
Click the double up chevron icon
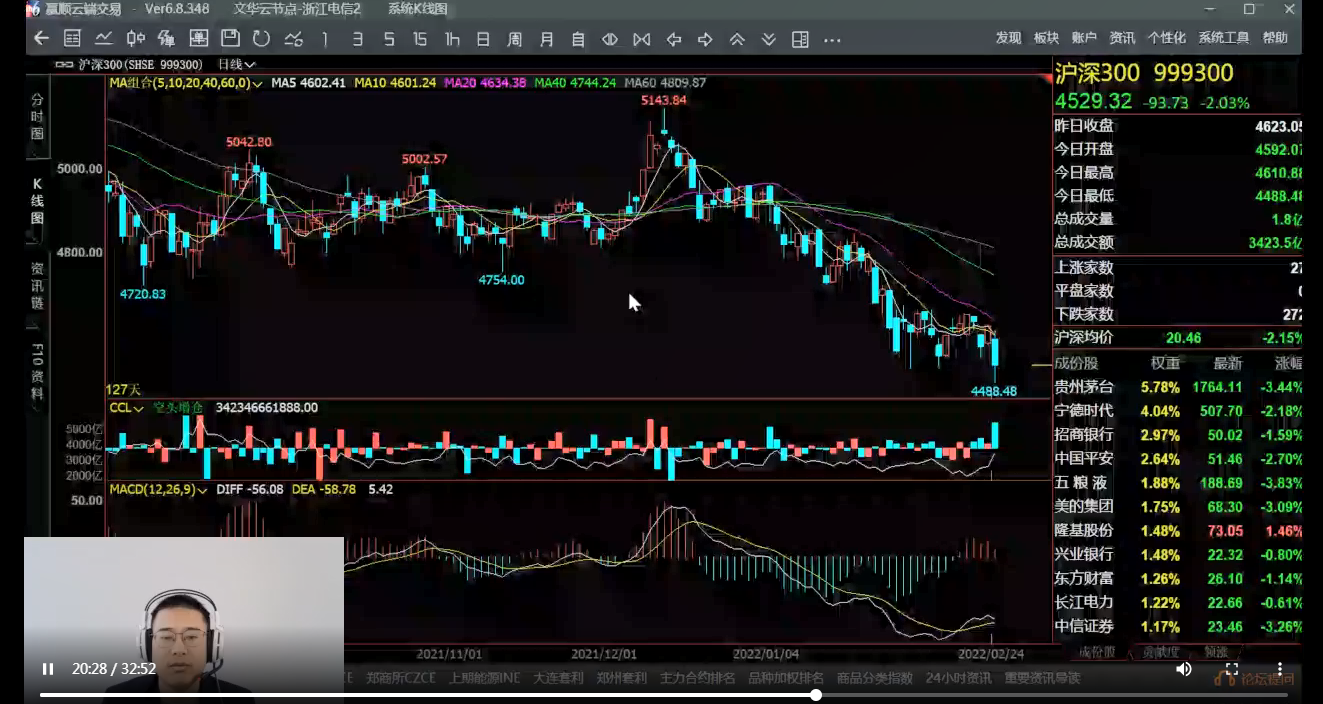(x=737, y=39)
